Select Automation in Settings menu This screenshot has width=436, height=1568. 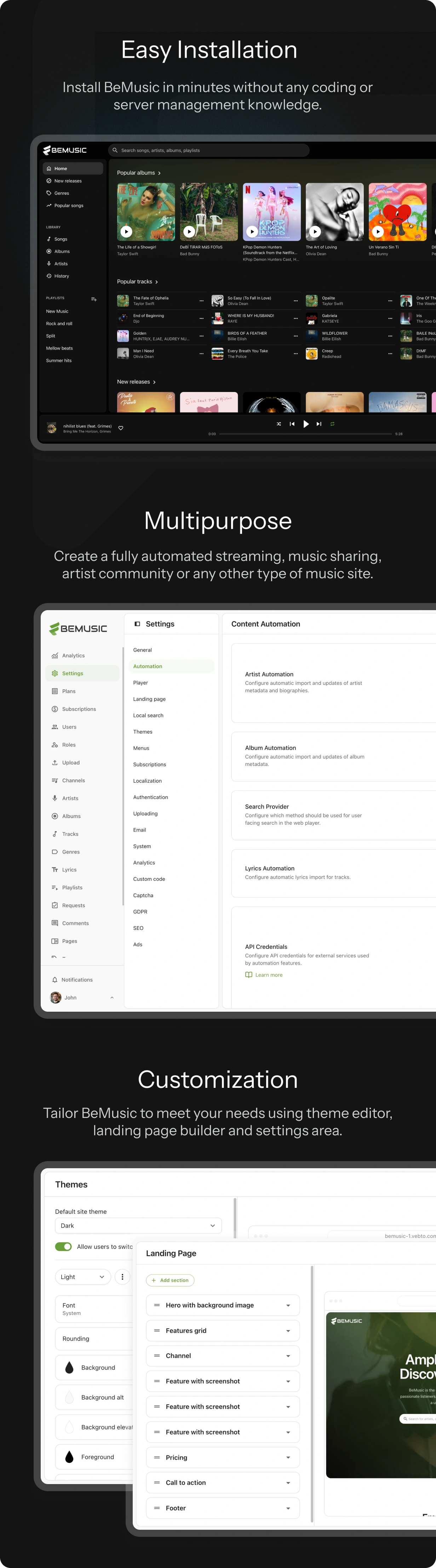171,666
